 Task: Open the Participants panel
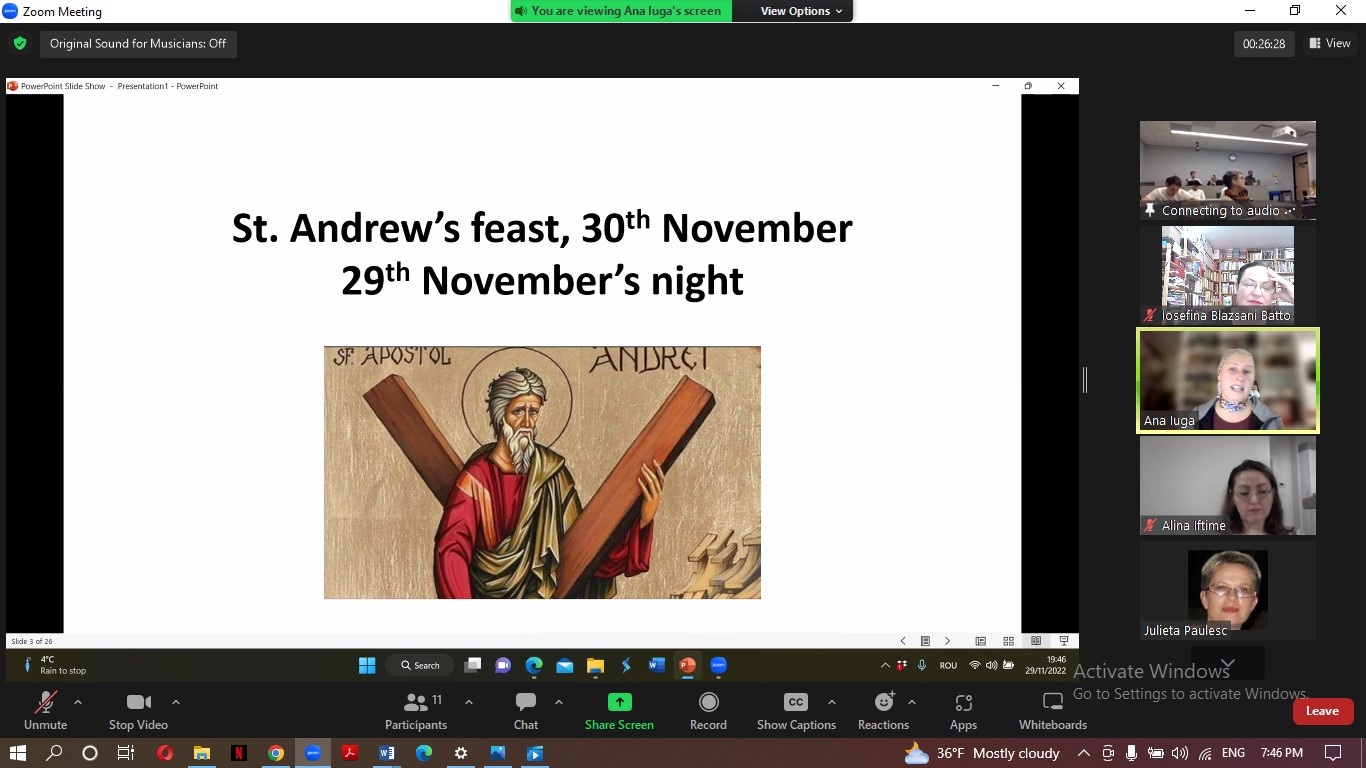click(x=416, y=711)
